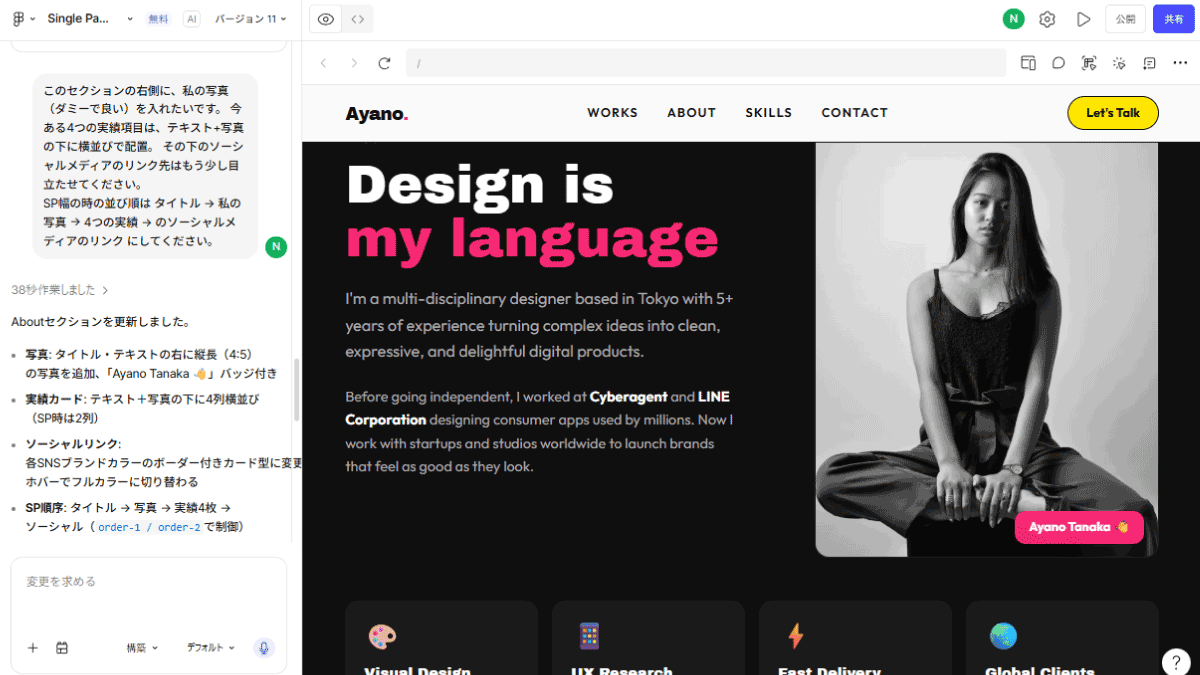This screenshot has width=1200, height=675.
Task: Open the green N user avatar in the header
Action: click(1014, 19)
